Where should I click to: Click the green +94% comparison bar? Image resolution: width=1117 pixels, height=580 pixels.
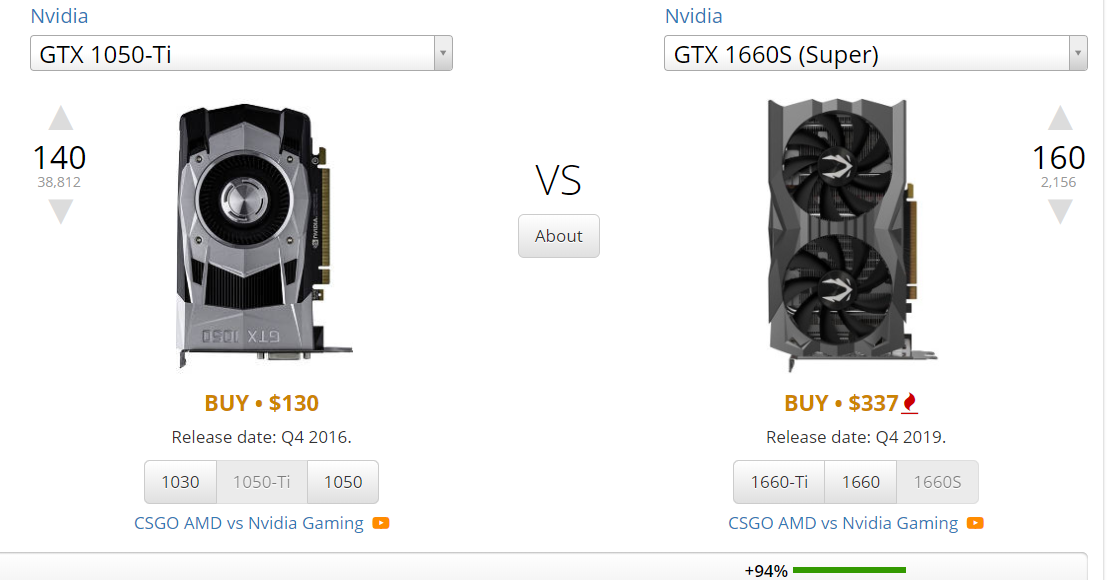pyautogui.click(x=849, y=570)
